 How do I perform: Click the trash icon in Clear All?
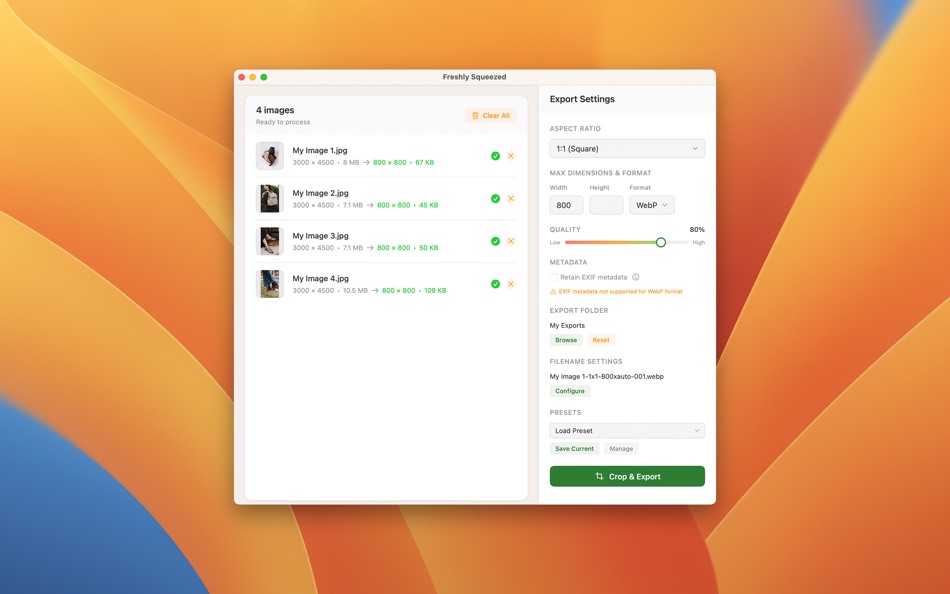pos(477,115)
